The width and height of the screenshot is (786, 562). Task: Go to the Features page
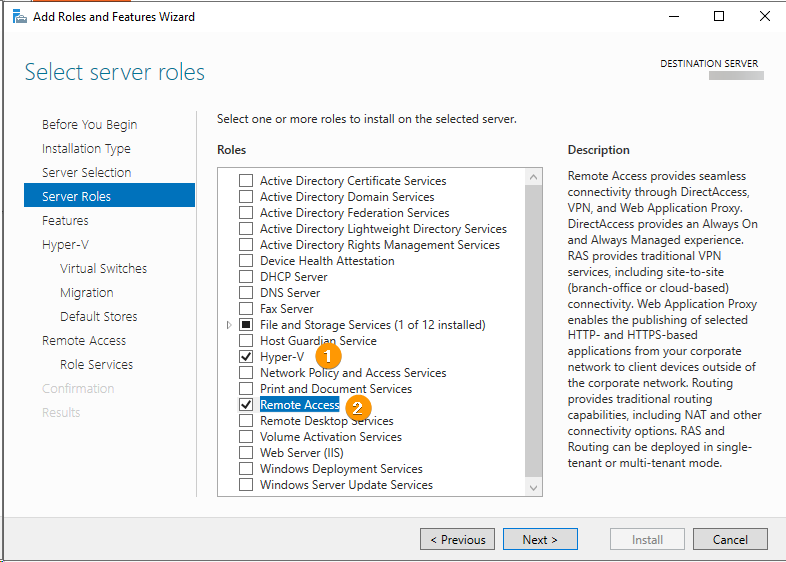click(65, 221)
